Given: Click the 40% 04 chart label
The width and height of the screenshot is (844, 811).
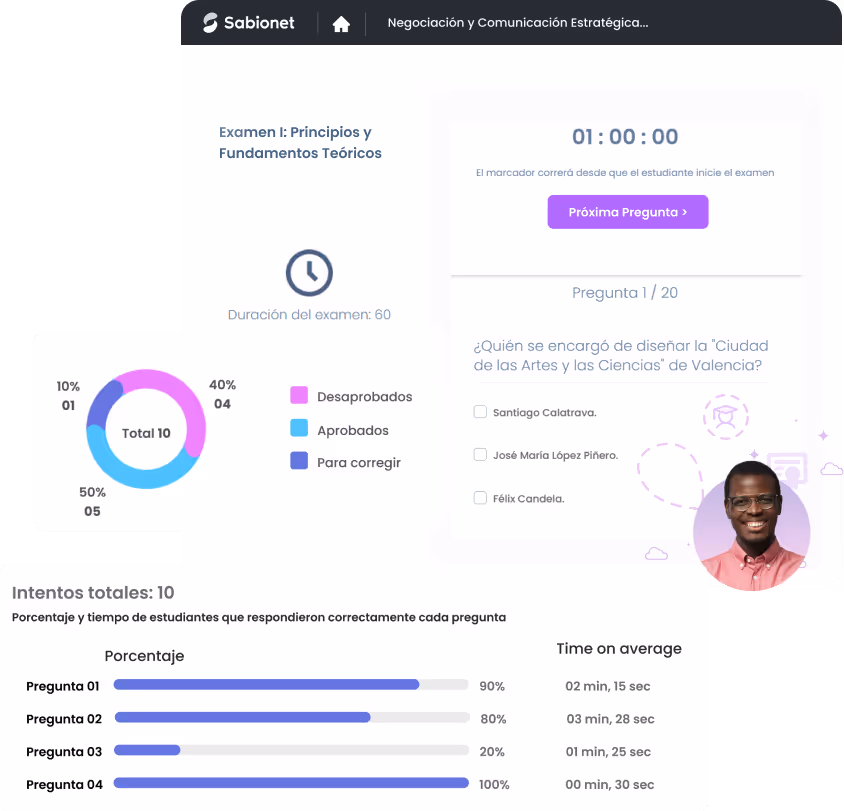Looking at the screenshot, I should point(222,394).
